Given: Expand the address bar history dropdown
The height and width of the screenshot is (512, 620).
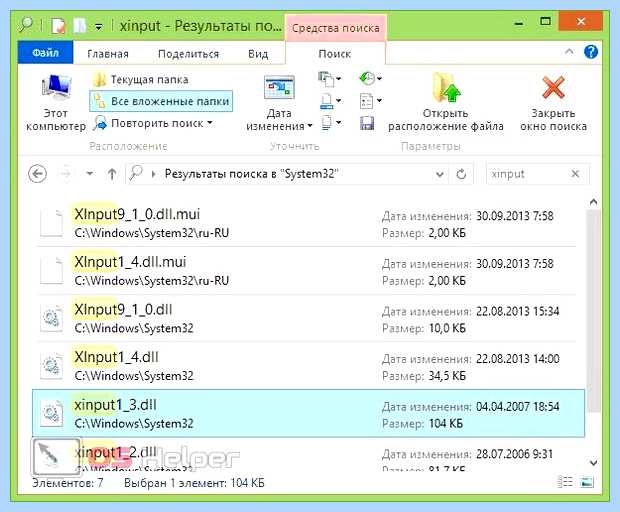Looking at the screenshot, I should tap(439, 174).
